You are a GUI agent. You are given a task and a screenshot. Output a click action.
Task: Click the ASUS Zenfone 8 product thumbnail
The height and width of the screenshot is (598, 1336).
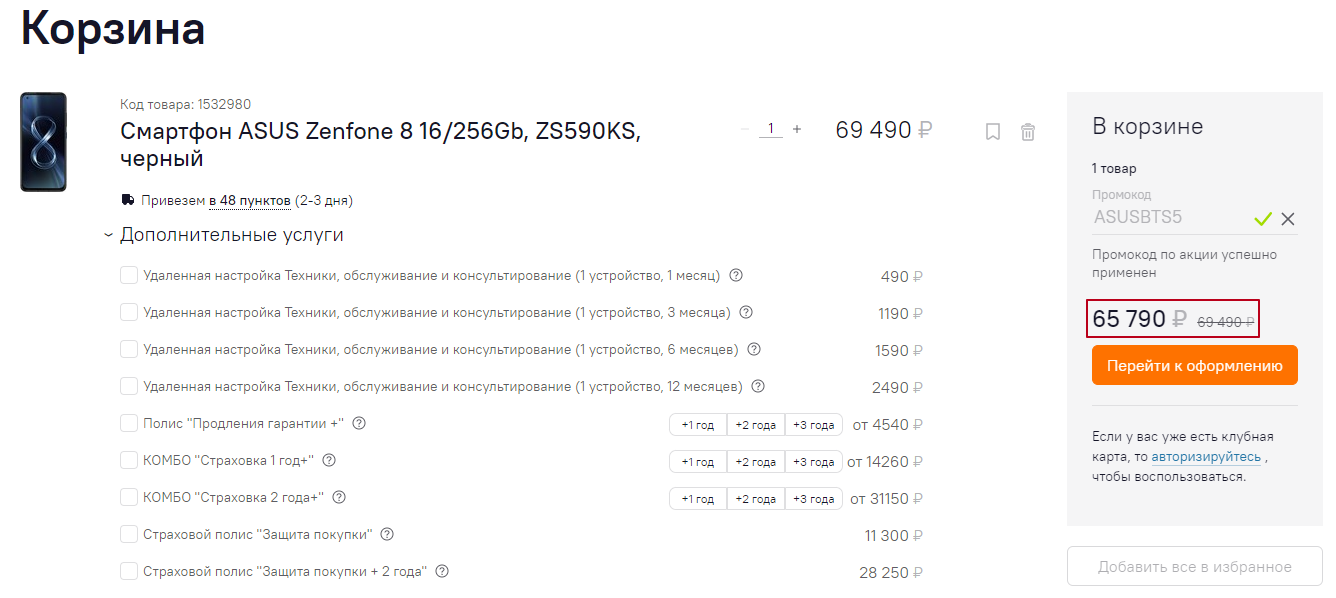[43, 142]
